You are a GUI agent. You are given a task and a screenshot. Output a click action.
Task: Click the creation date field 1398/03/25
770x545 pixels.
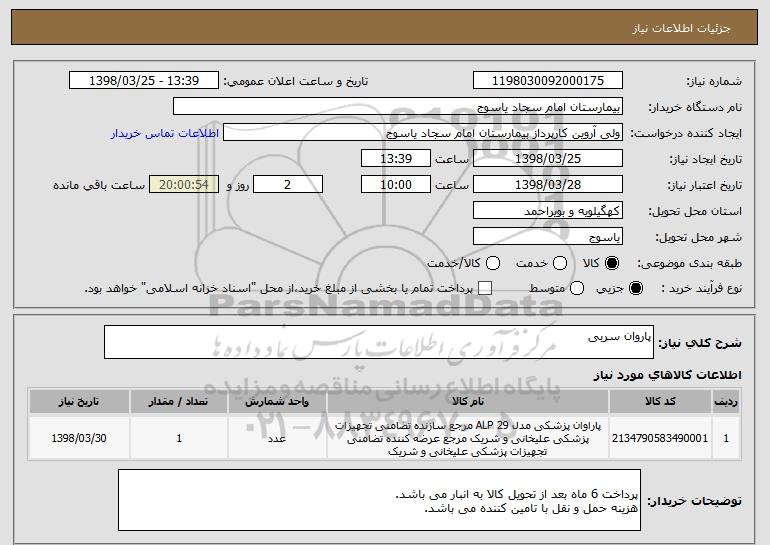coord(548,159)
